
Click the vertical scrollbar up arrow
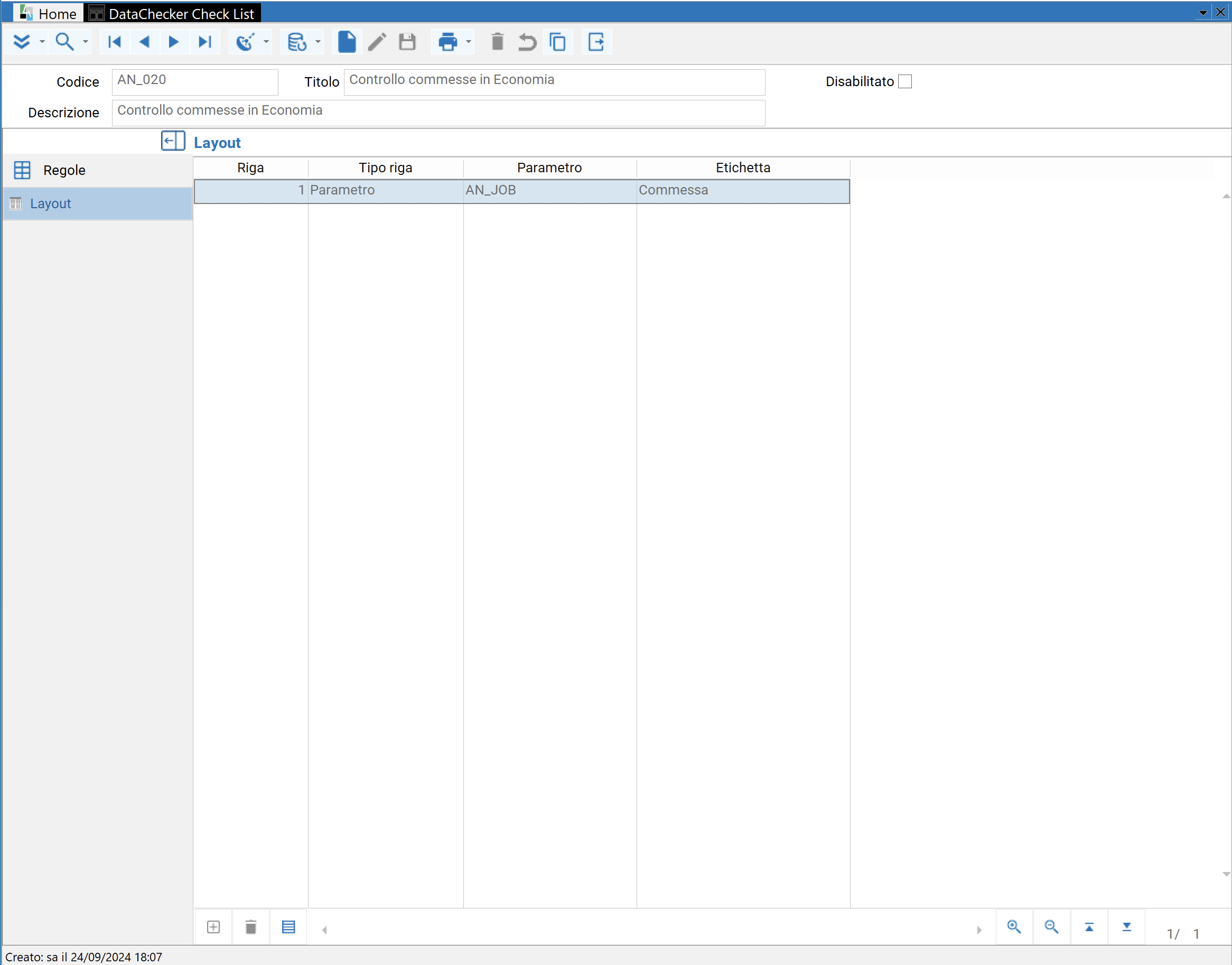click(1226, 196)
